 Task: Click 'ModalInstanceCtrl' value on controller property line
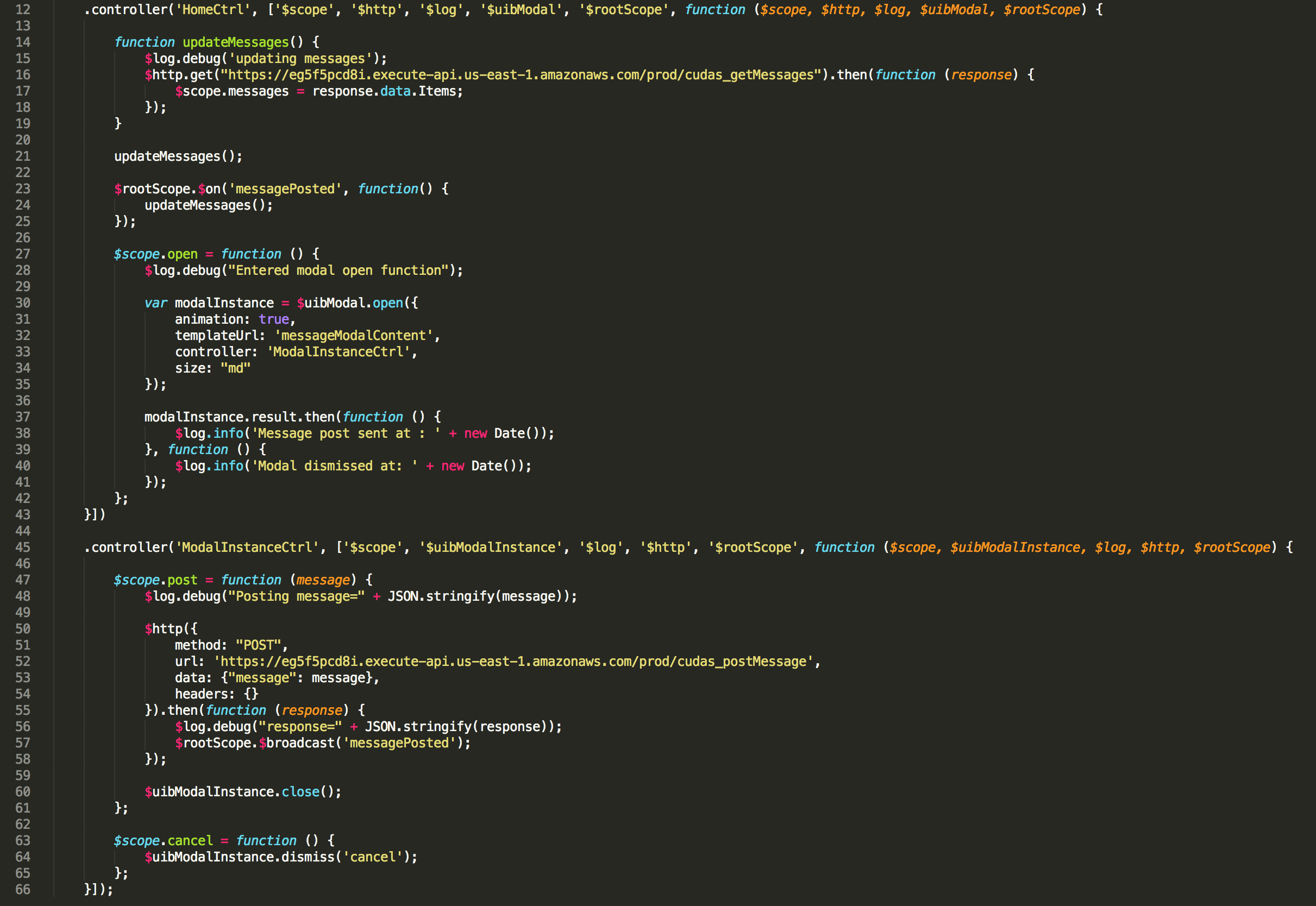point(339,352)
